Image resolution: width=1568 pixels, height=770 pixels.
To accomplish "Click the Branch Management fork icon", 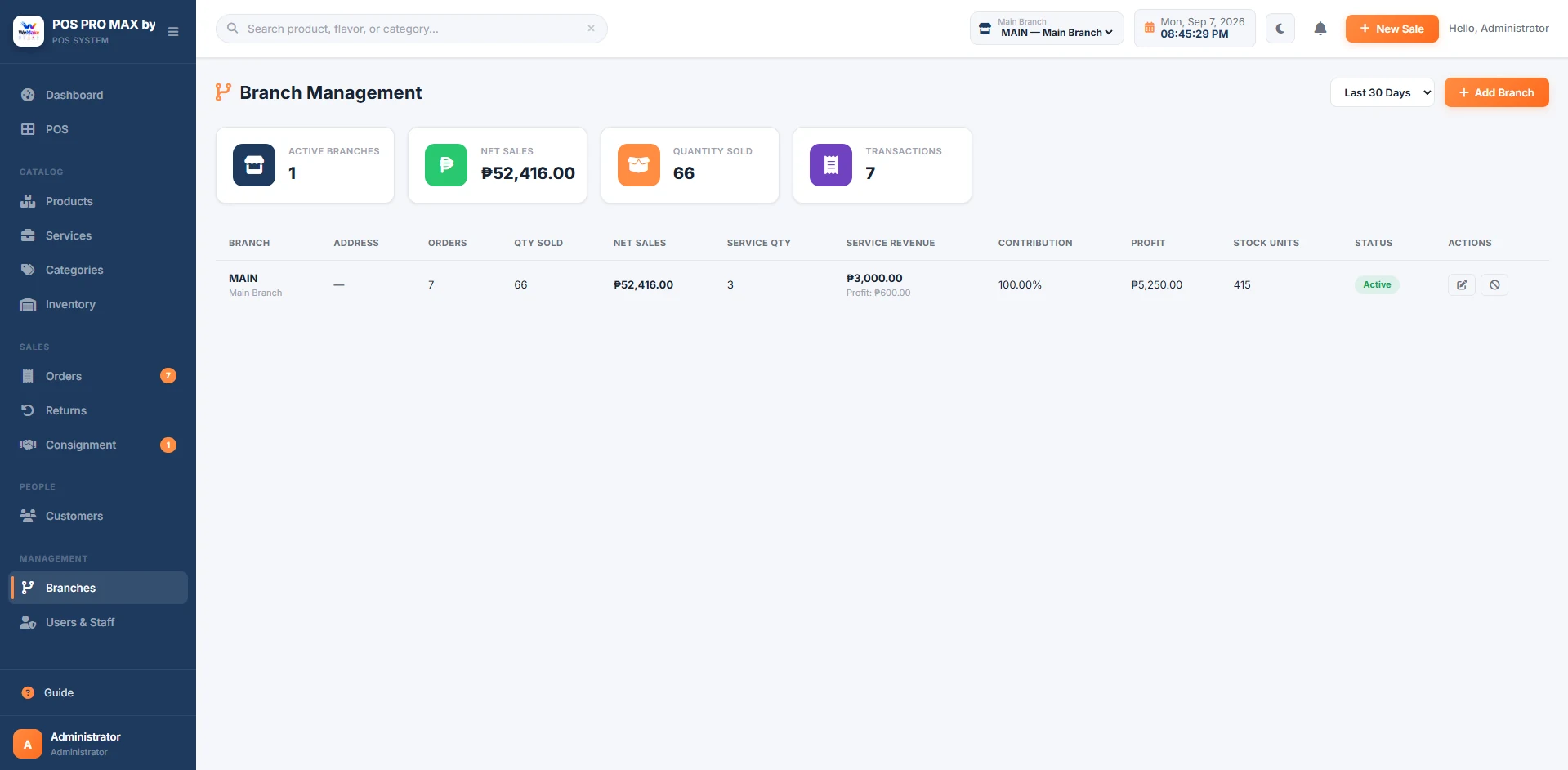I will [x=223, y=92].
